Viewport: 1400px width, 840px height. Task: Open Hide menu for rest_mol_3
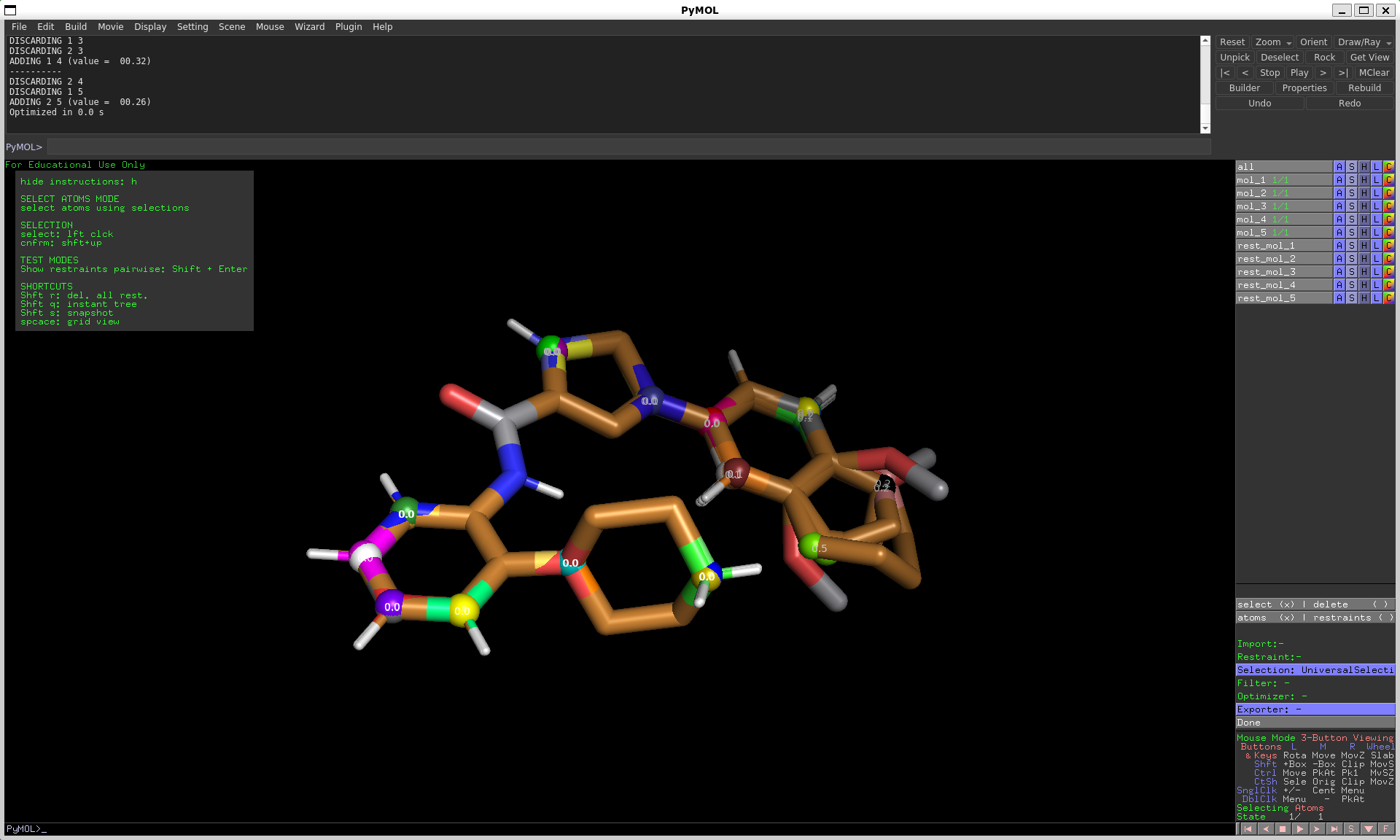[x=1364, y=272]
